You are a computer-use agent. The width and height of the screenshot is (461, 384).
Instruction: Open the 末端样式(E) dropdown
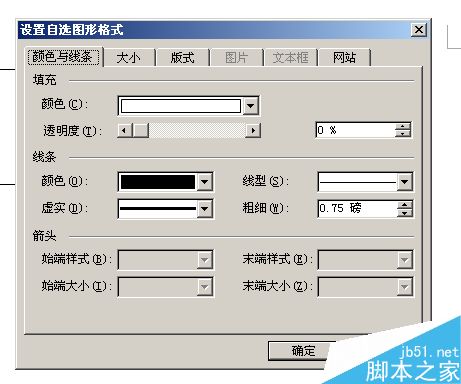366,259
